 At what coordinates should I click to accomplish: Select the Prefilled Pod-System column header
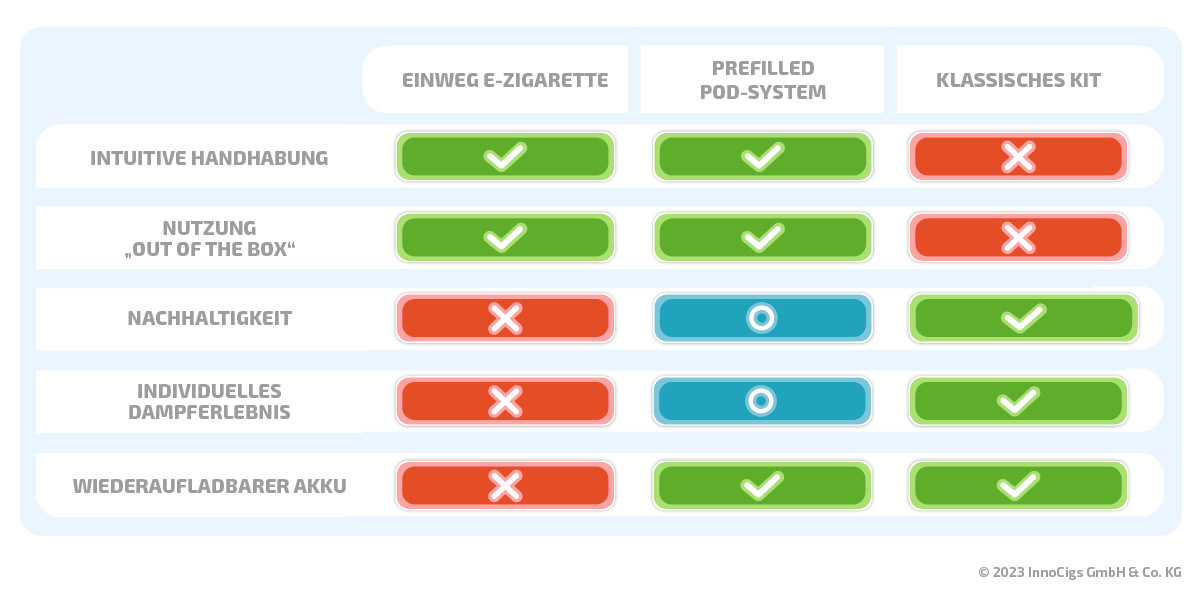(762, 80)
